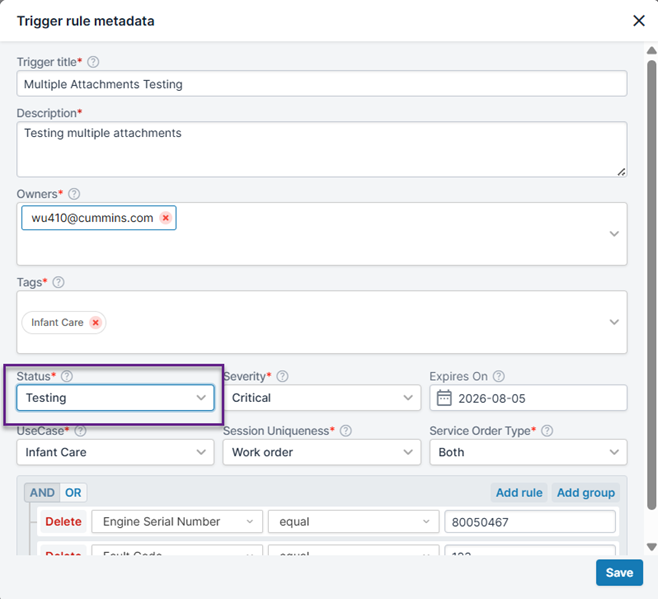Click the Trigger title text field
Viewport: 658px width, 599px height.
click(x=321, y=84)
